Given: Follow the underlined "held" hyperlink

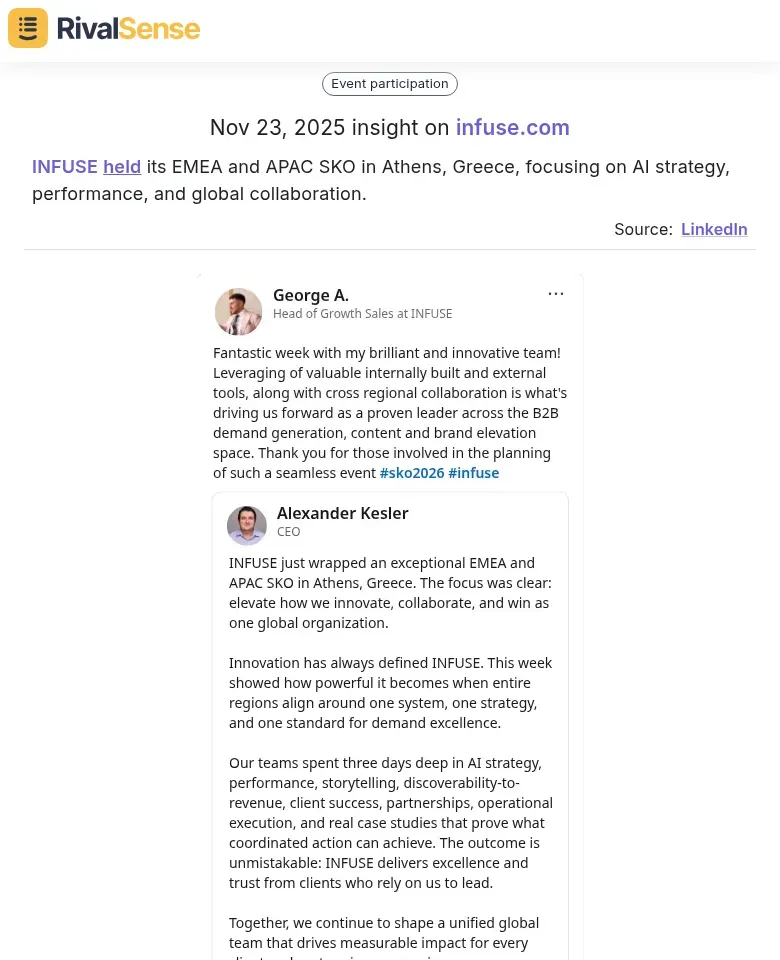Looking at the screenshot, I should pos(122,166).
